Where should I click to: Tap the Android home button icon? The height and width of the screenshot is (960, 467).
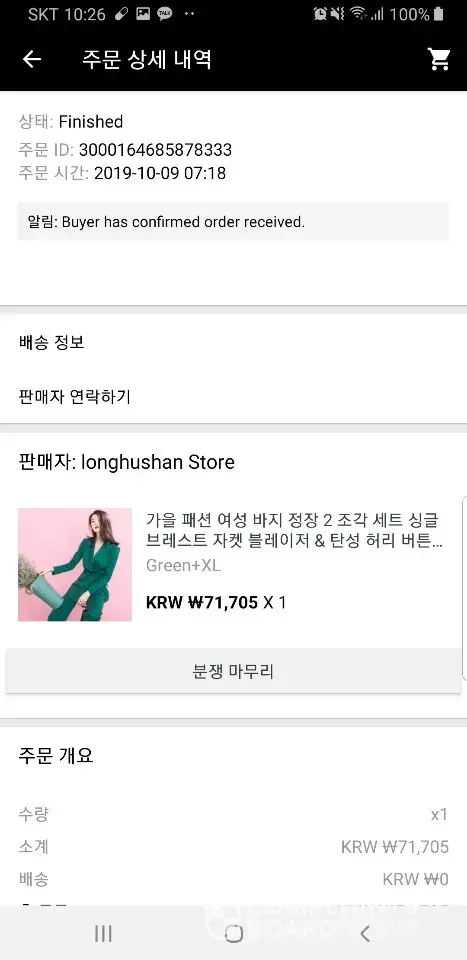(x=233, y=933)
